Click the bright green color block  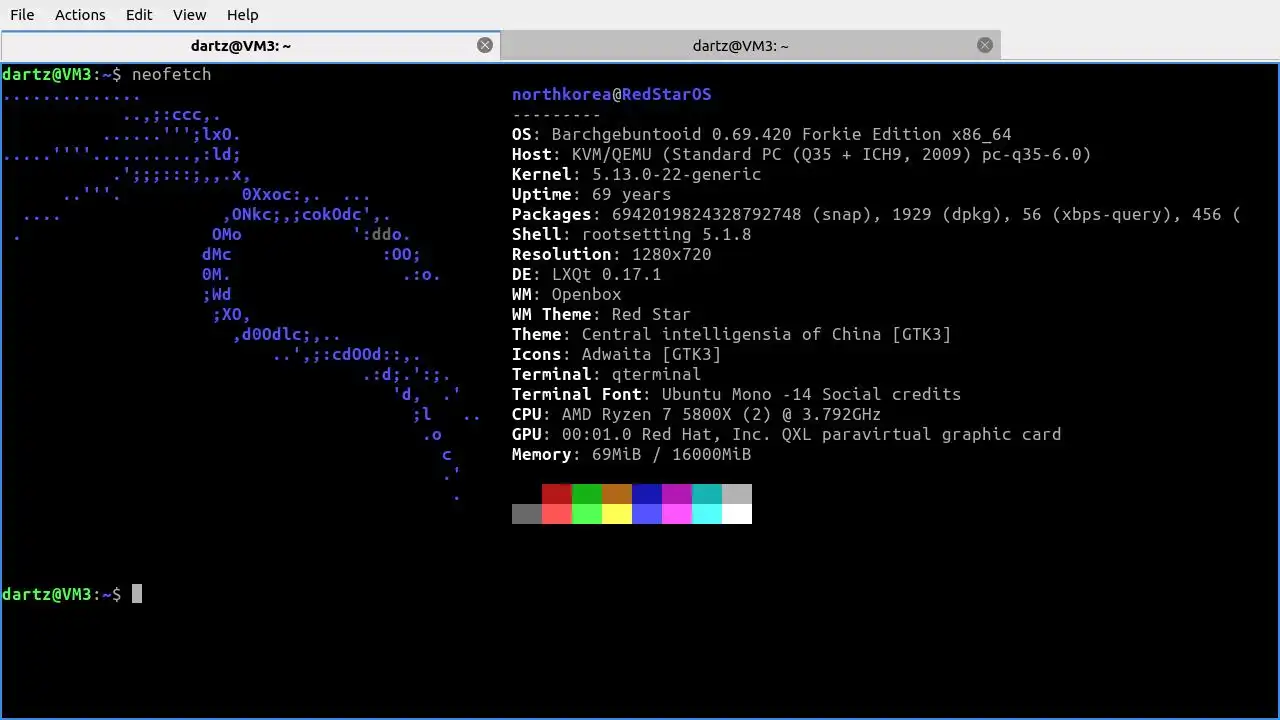click(587, 514)
